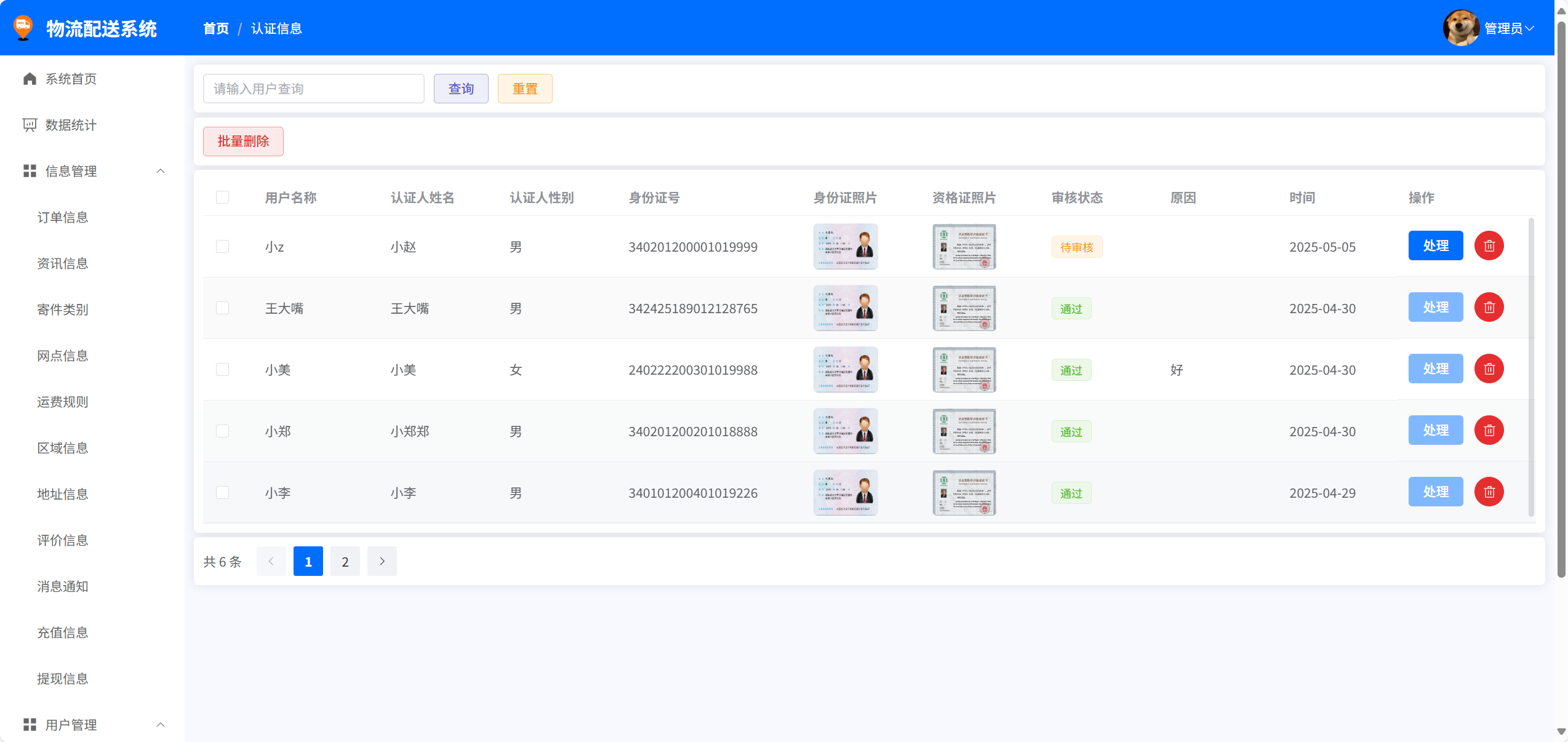Open the 管理员 dropdown arrow
This screenshot has height=742, width=1568.
1530,28
